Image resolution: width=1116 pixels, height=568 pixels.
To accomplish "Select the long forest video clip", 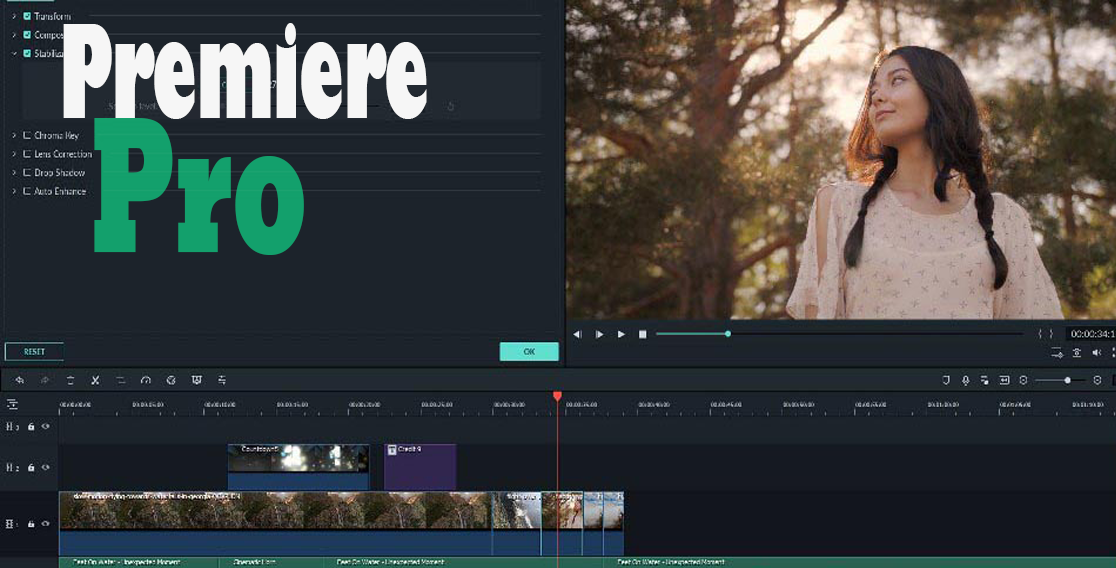I will coord(275,522).
